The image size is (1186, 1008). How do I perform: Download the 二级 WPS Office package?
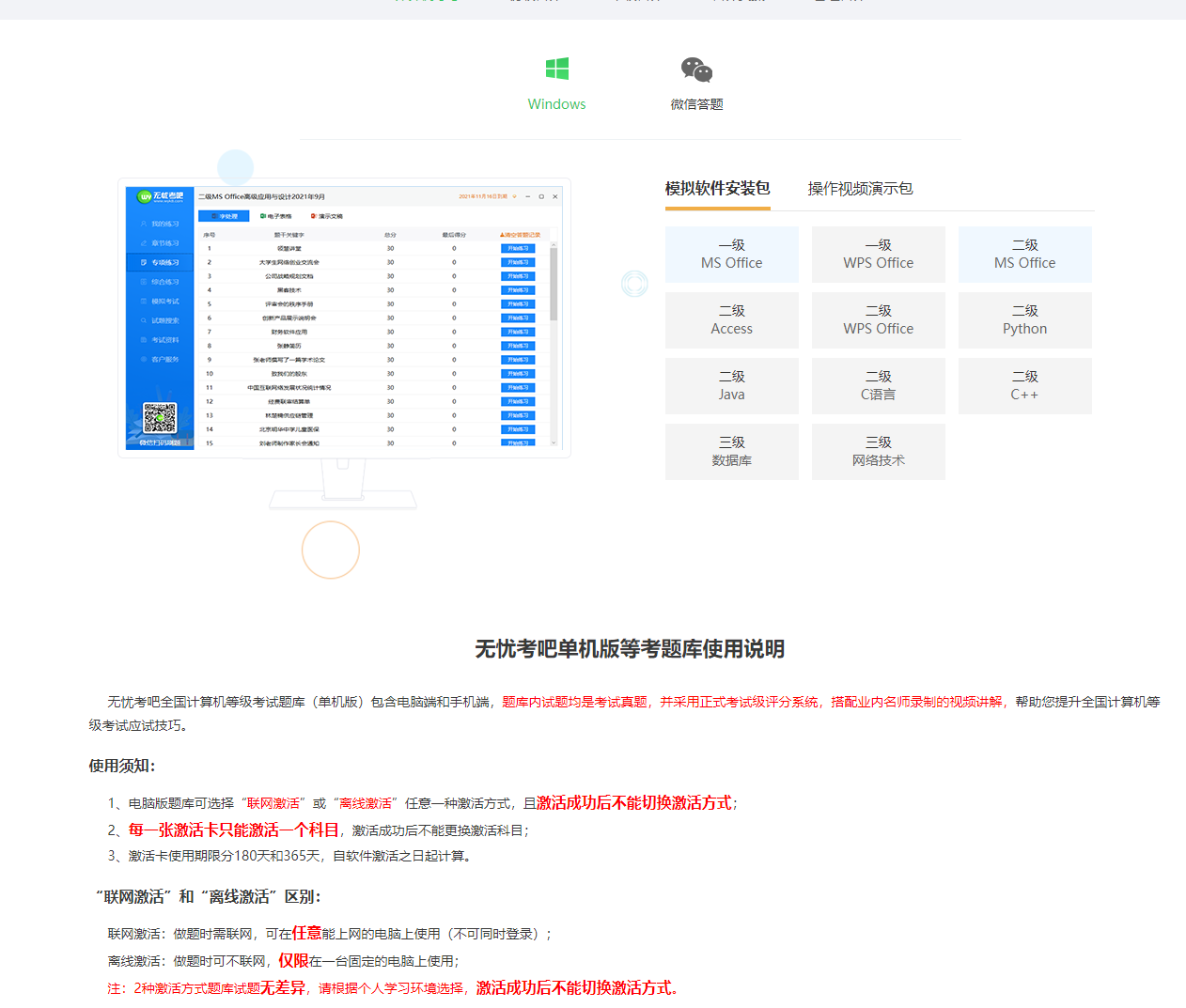coord(879,320)
